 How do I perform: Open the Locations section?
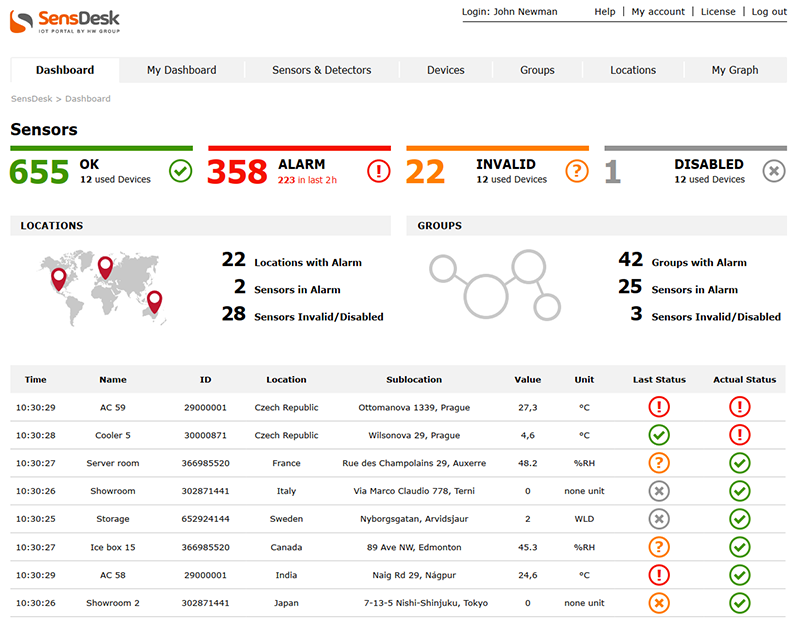pos(633,70)
